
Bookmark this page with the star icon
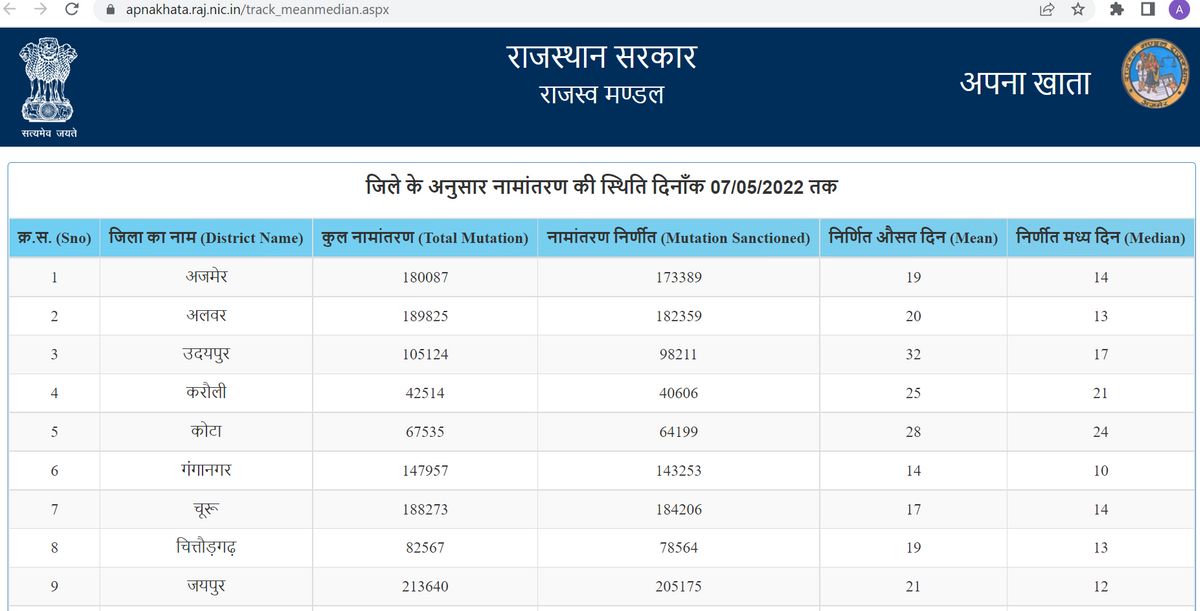1077,10
